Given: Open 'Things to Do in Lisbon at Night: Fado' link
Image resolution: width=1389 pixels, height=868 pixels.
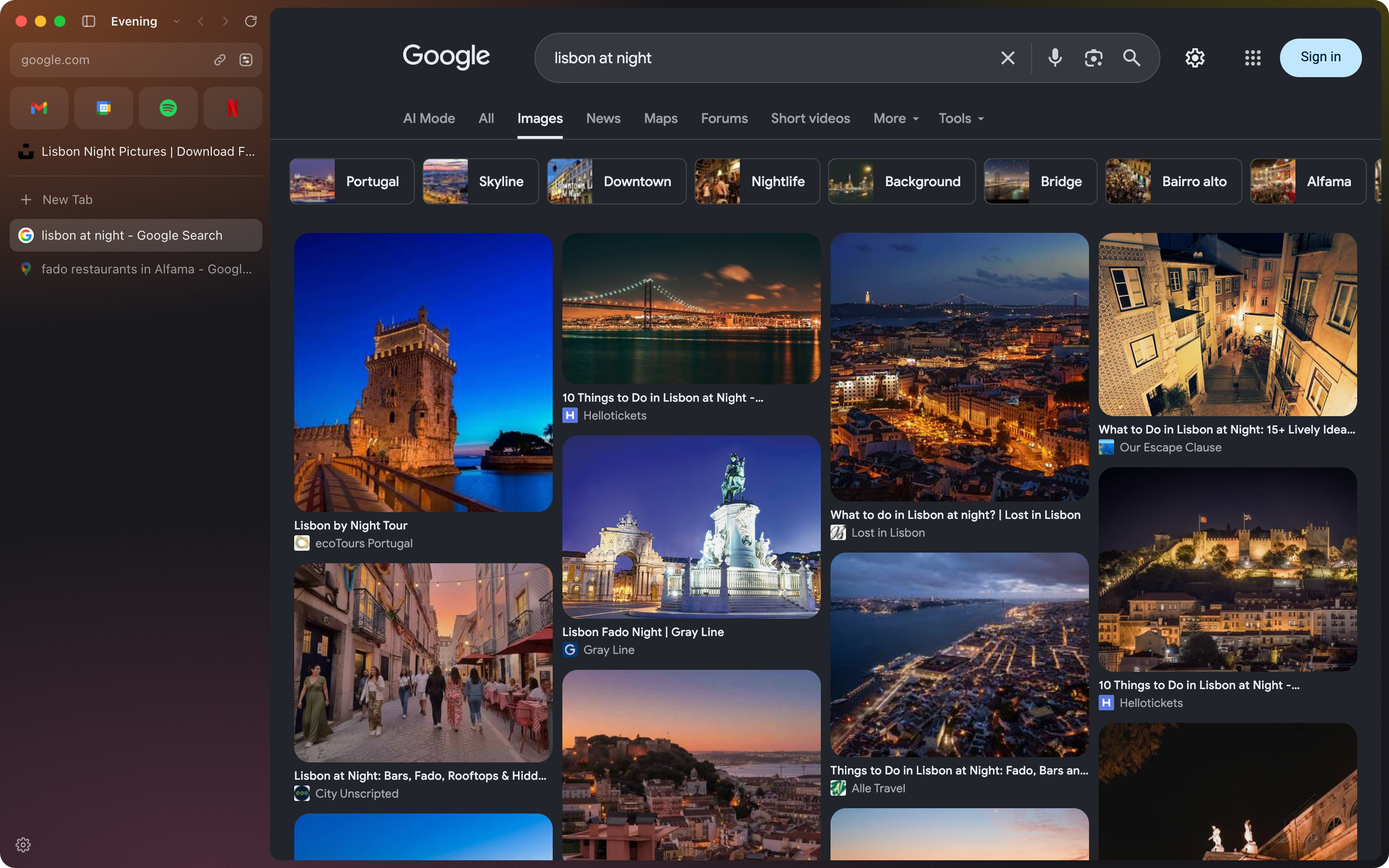Looking at the screenshot, I should (959, 771).
